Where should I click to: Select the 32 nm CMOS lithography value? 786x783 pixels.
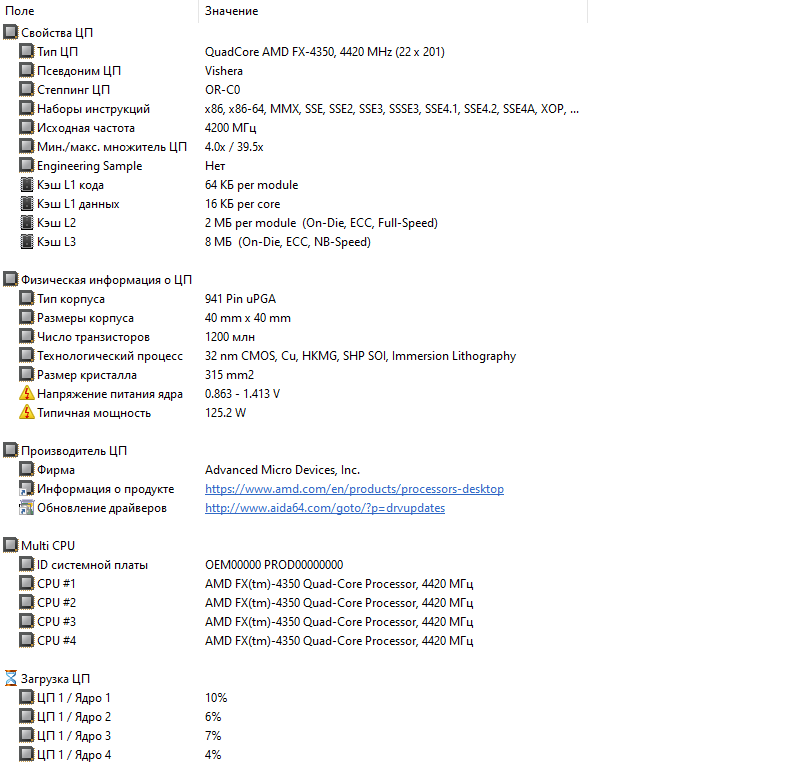[360, 356]
